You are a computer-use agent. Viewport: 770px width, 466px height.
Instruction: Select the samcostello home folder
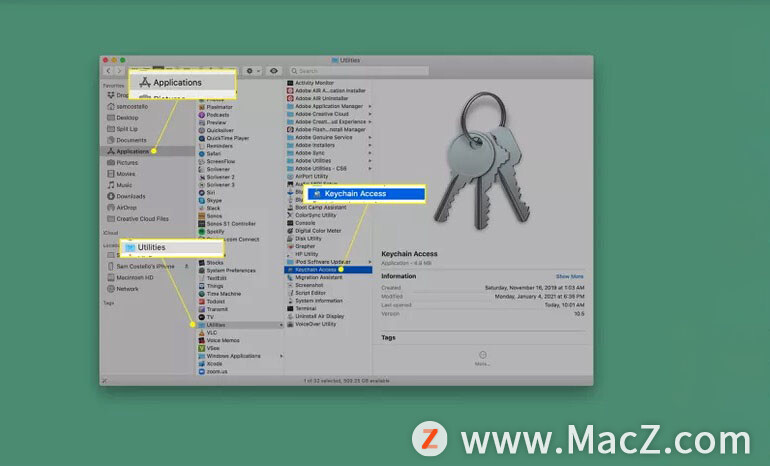click(128, 107)
